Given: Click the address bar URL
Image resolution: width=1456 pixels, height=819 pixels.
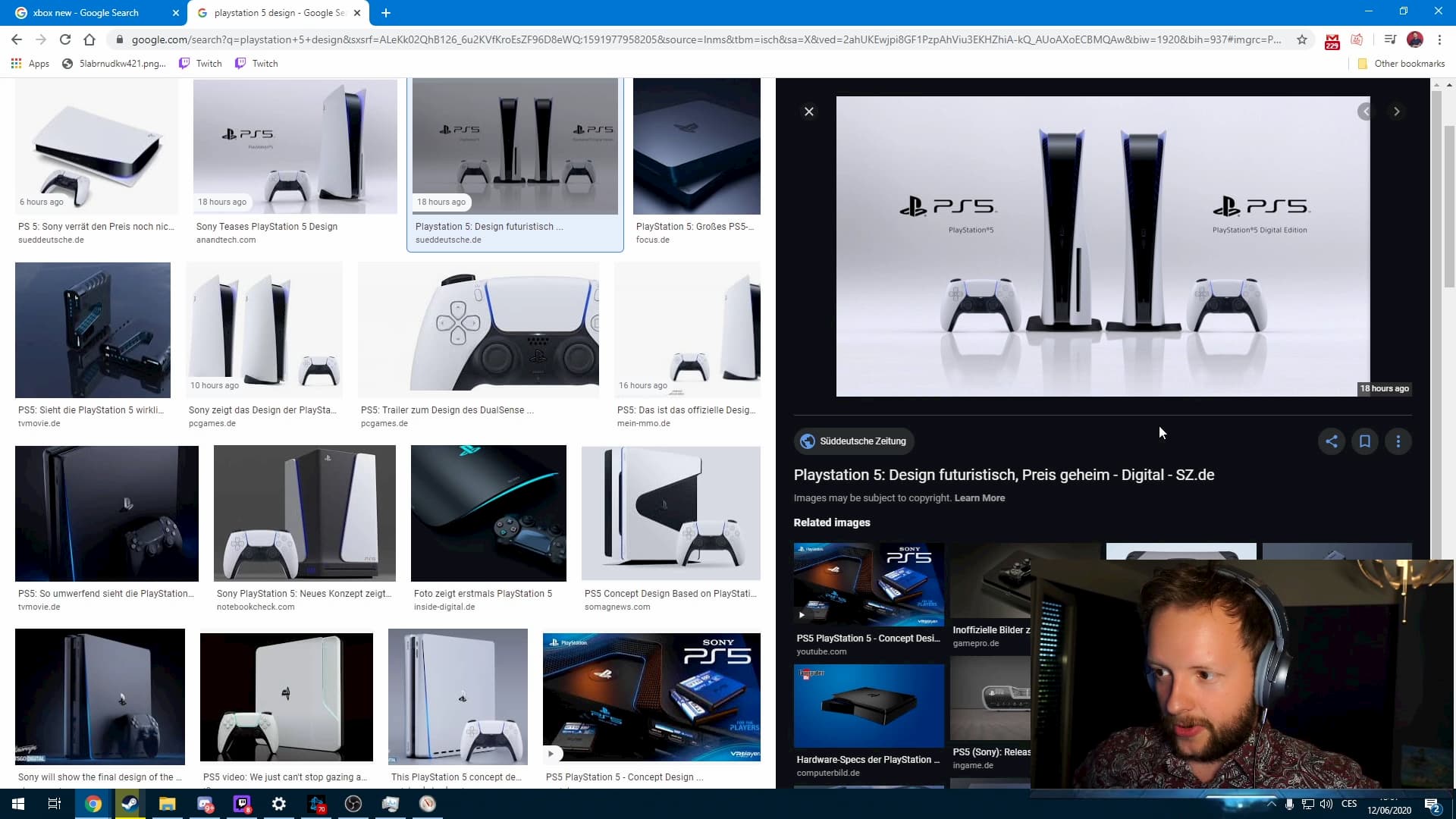Looking at the screenshot, I should (705, 39).
